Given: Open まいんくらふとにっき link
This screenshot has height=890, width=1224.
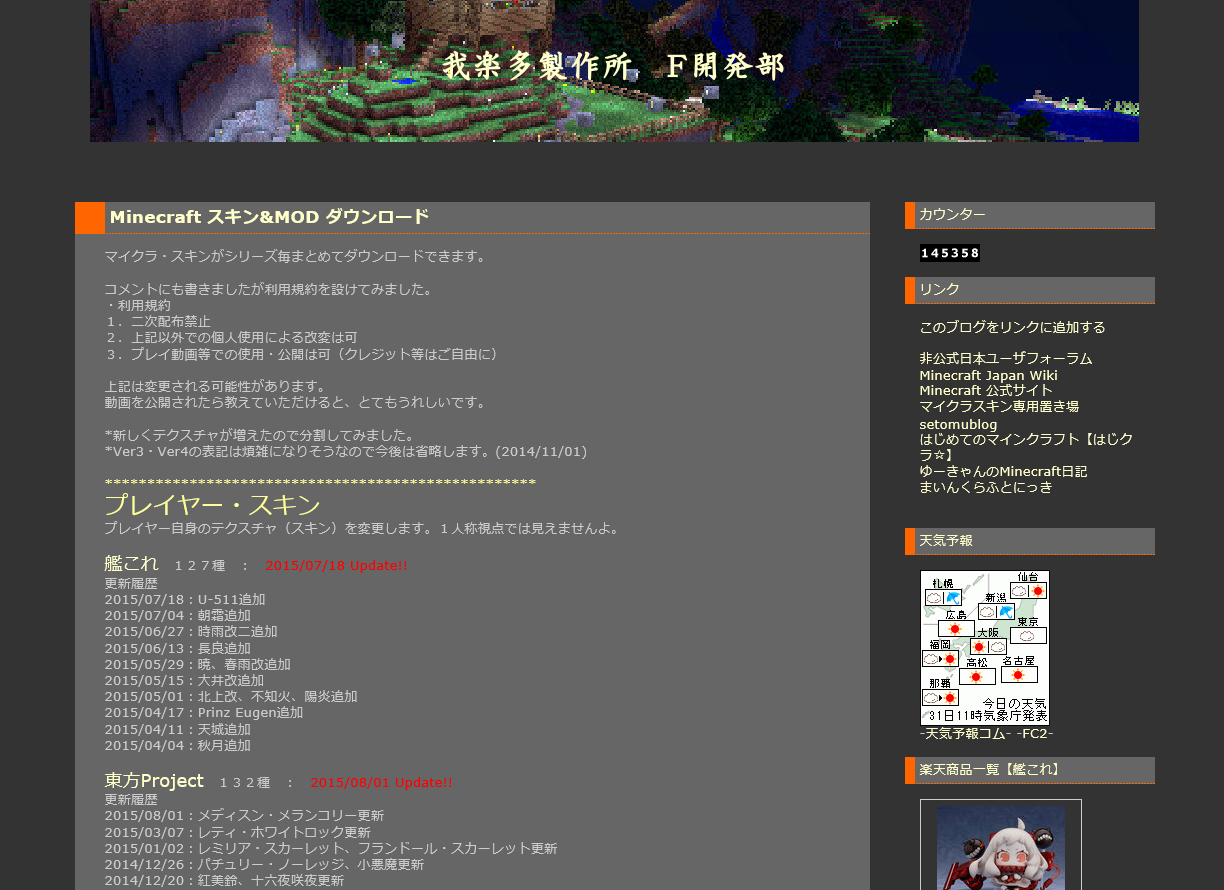Looking at the screenshot, I should pos(986,487).
